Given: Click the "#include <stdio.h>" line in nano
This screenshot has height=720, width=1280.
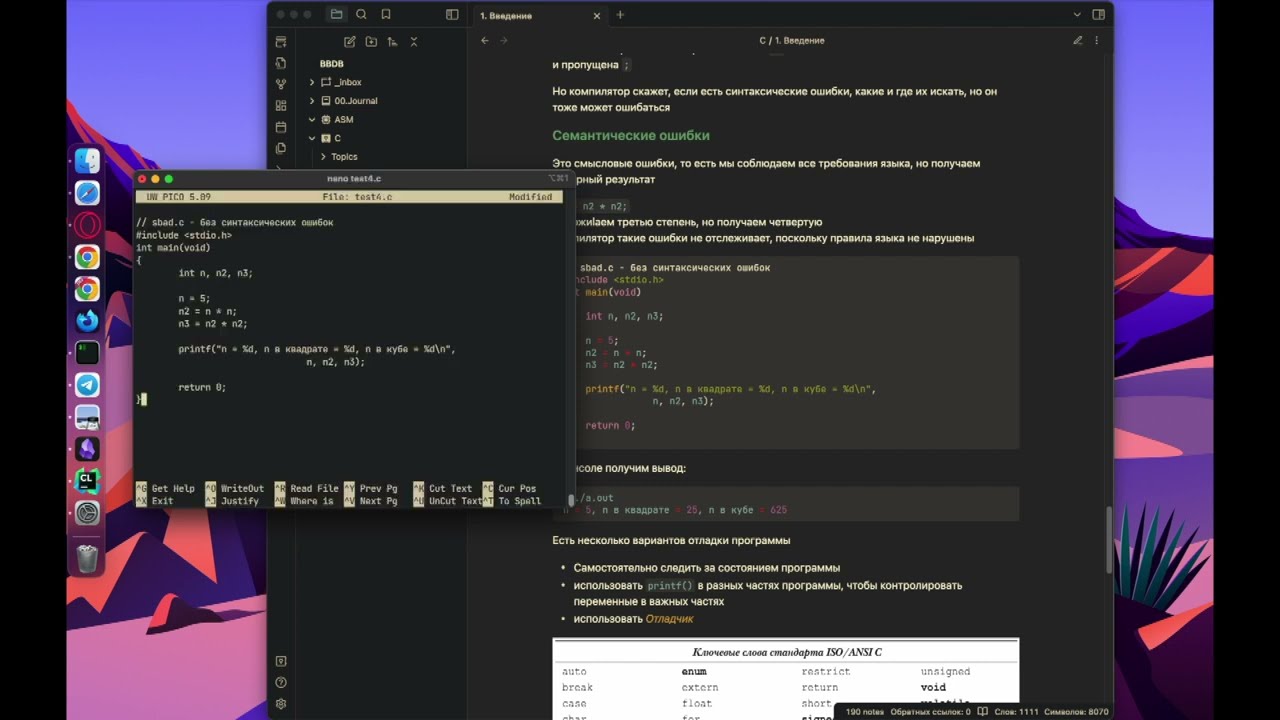Looking at the screenshot, I should point(184,235).
